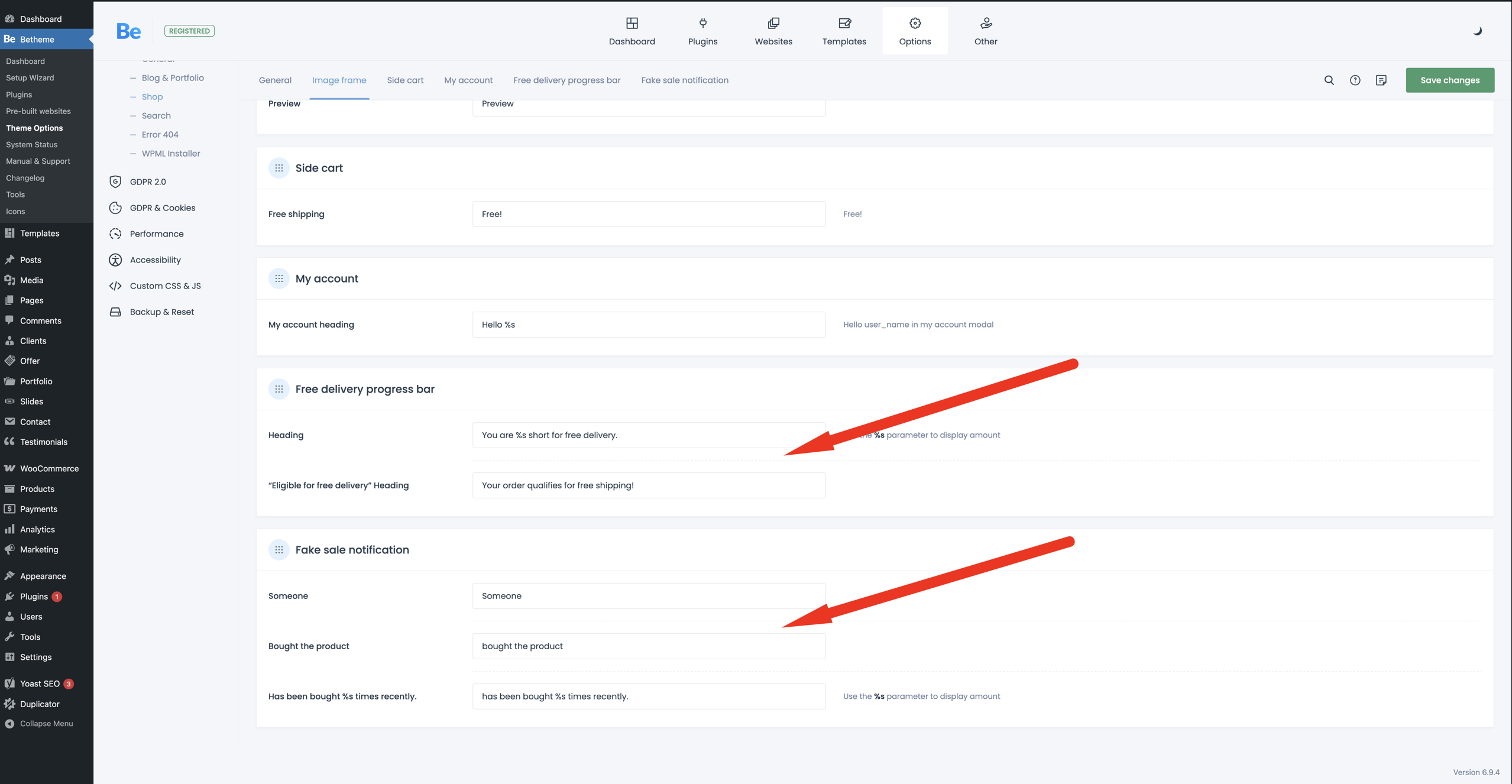Switch to the Side cart tab
The width and height of the screenshot is (1512, 784).
[x=405, y=80]
